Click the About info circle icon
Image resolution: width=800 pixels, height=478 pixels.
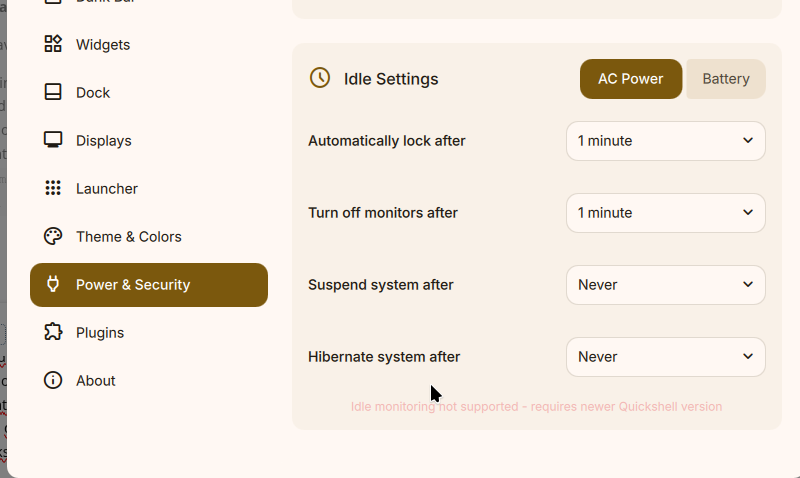[53, 380]
